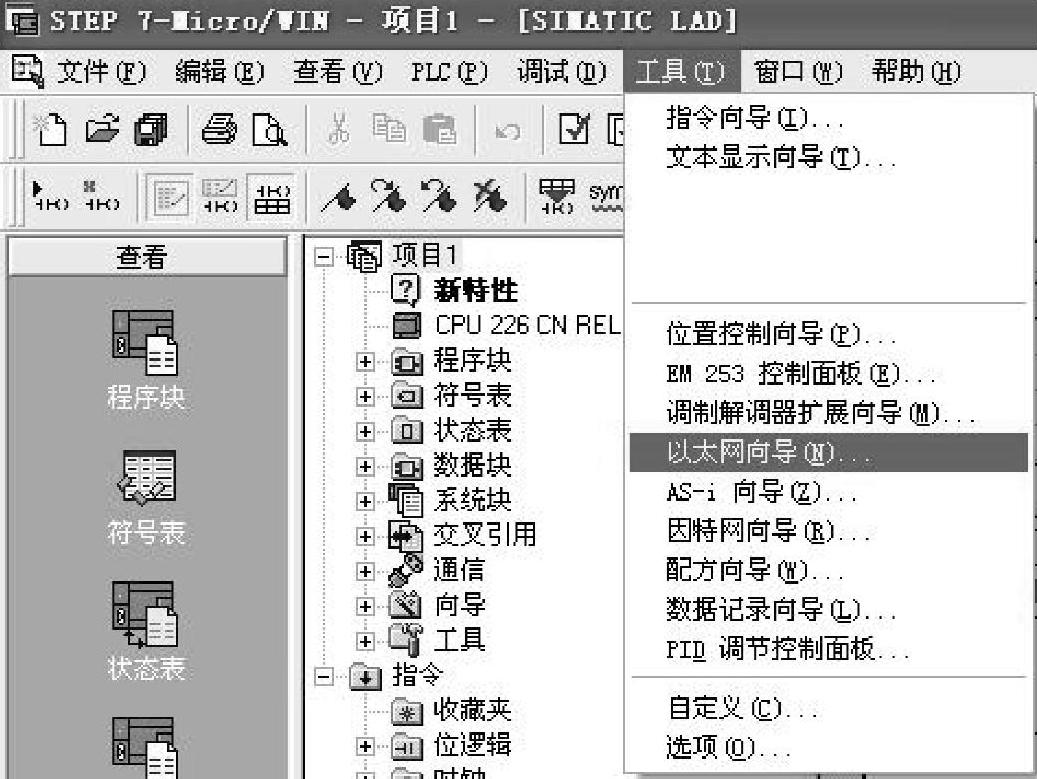Click the sym toolbar icon
This screenshot has height=779, width=1037.
[606, 196]
